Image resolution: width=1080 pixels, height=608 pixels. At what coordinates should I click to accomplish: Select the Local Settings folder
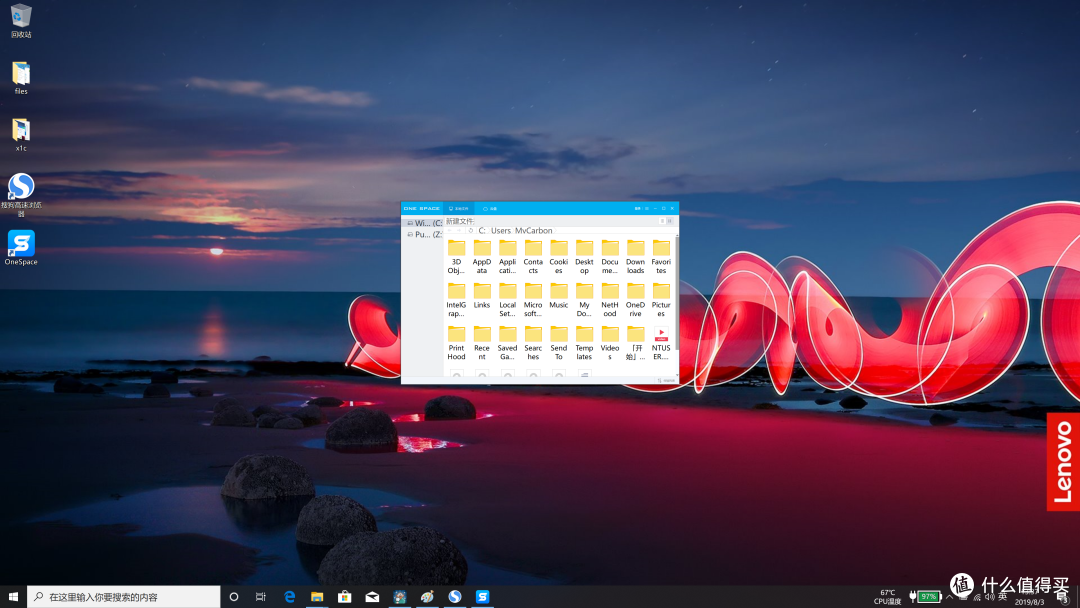pyautogui.click(x=508, y=300)
